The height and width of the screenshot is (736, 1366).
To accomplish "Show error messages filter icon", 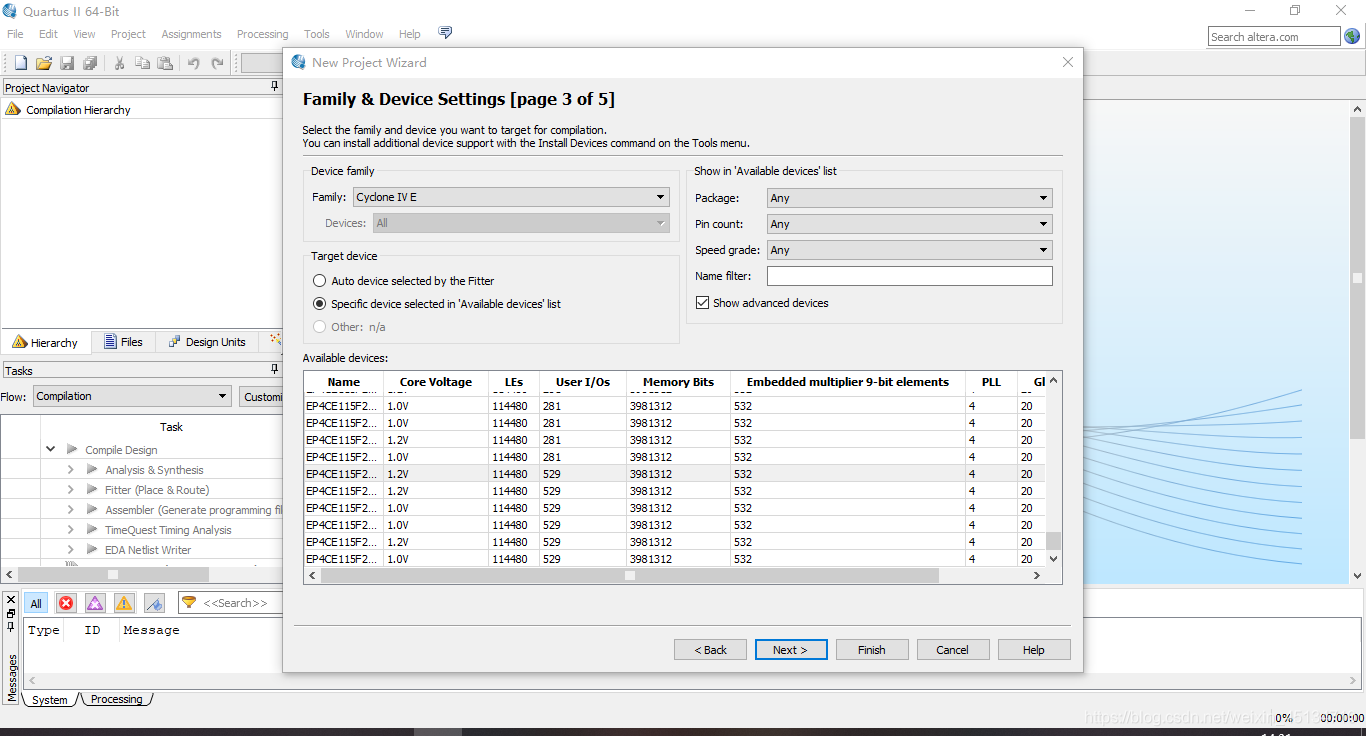I will tap(66, 603).
